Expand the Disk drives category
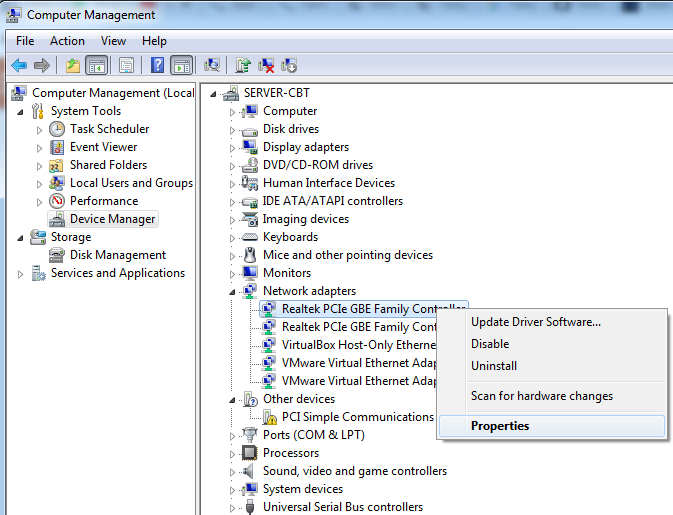Image resolution: width=673 pixels, height=515 pixels. [232, 130]
